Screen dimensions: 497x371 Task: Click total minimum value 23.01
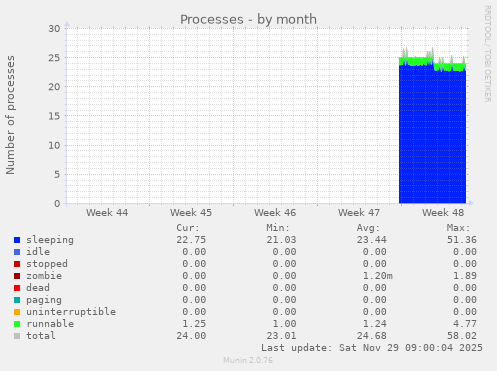coord(281,336)
